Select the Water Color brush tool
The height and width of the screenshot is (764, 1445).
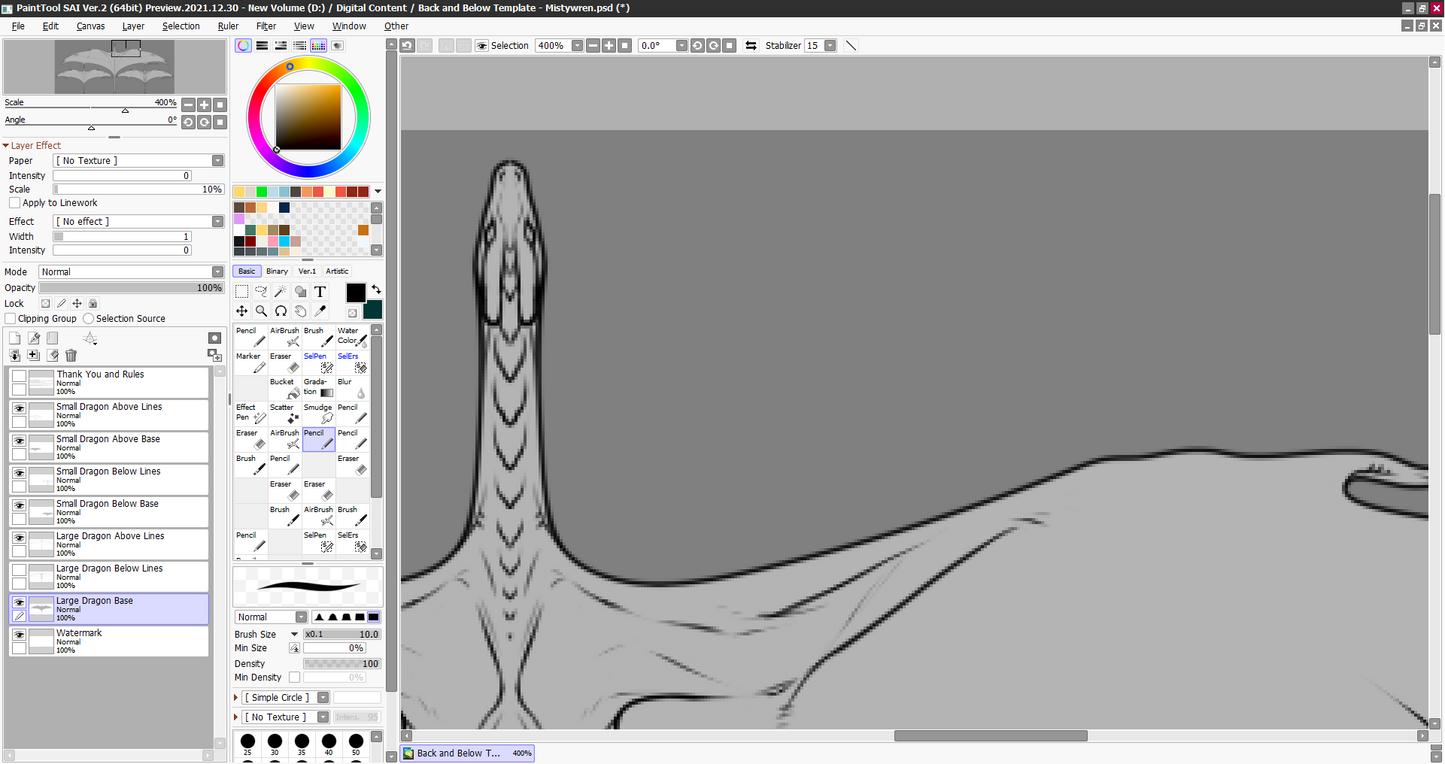click(353, 338)
